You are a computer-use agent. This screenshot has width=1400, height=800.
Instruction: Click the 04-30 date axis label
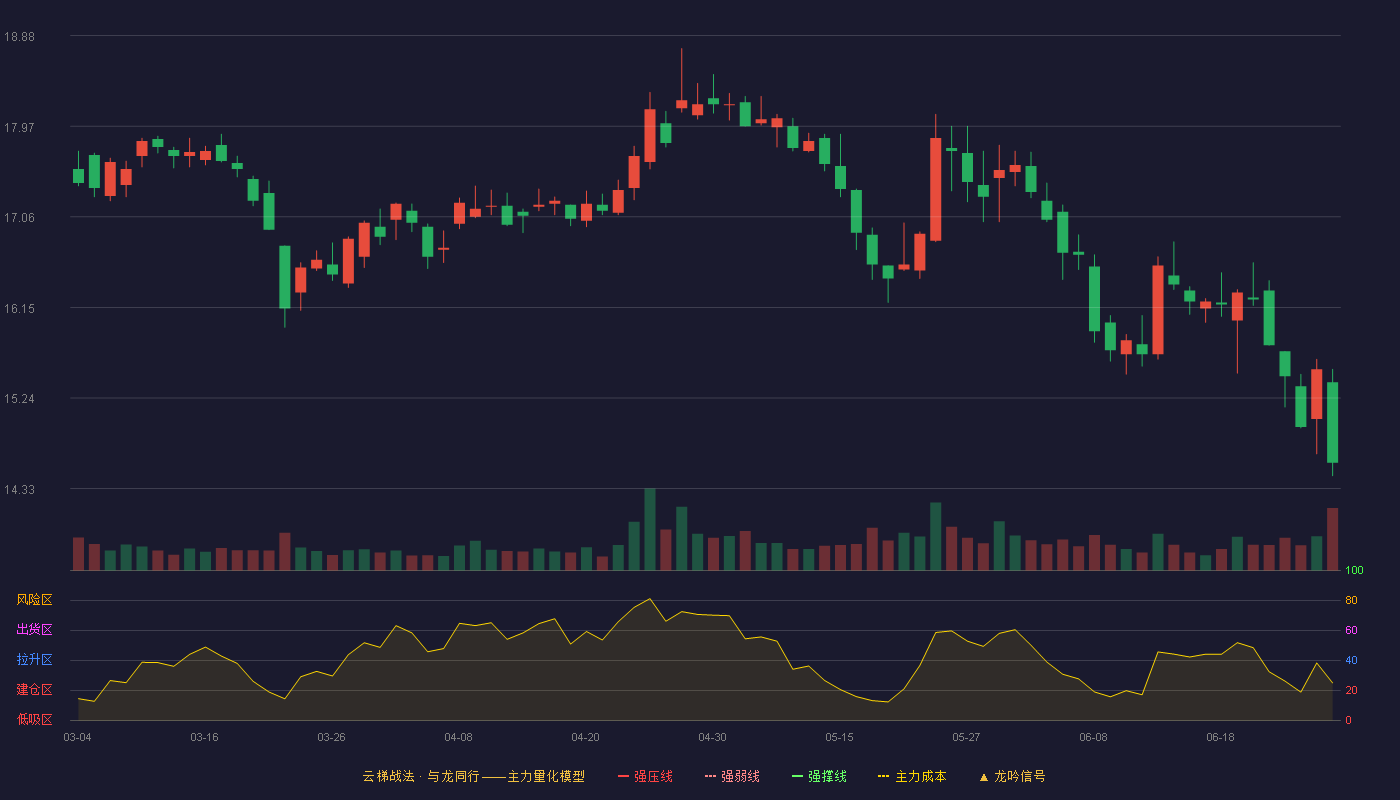[x=712, y=737]
